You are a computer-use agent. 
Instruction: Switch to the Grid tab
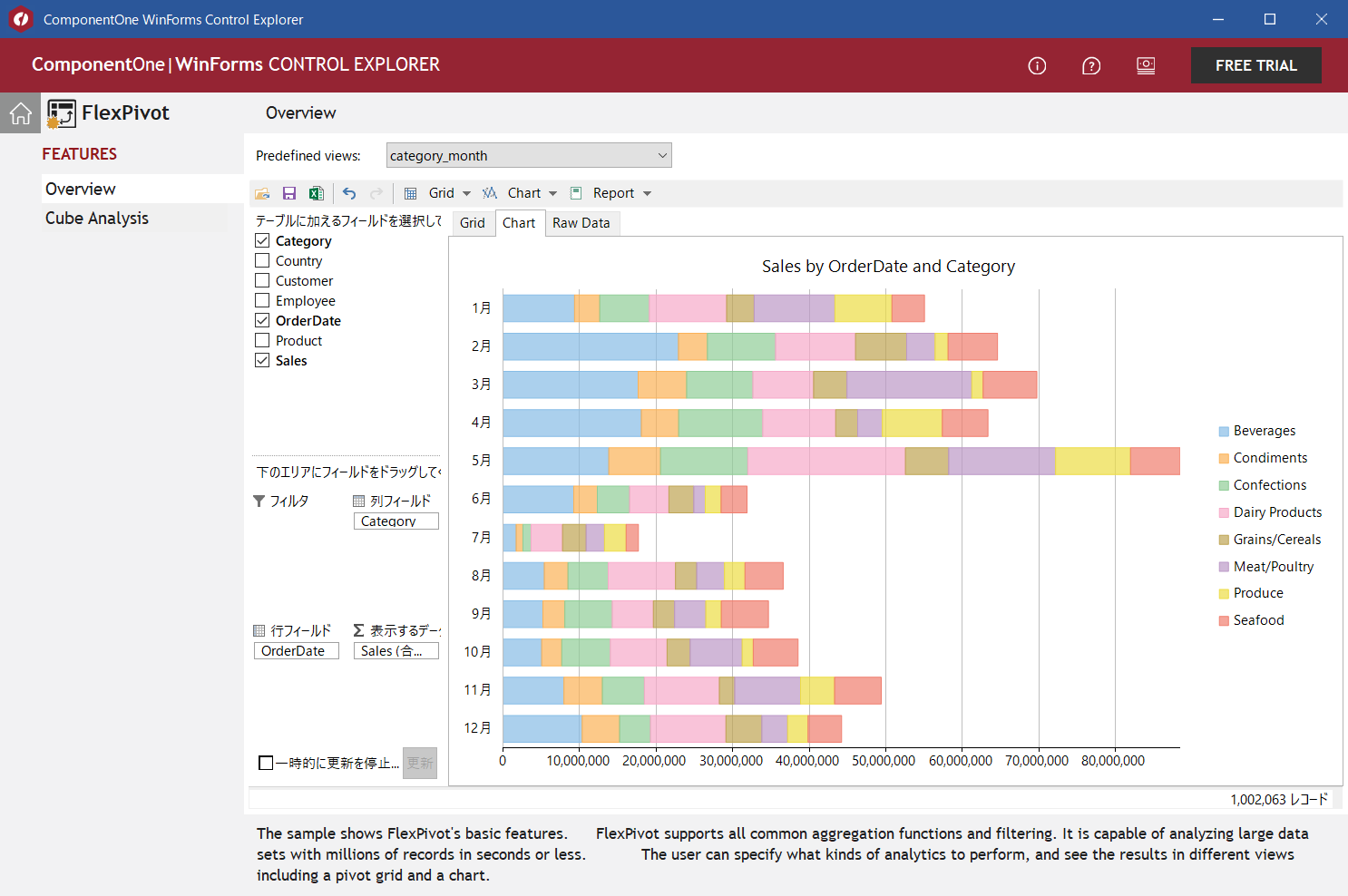coord(473,223)
